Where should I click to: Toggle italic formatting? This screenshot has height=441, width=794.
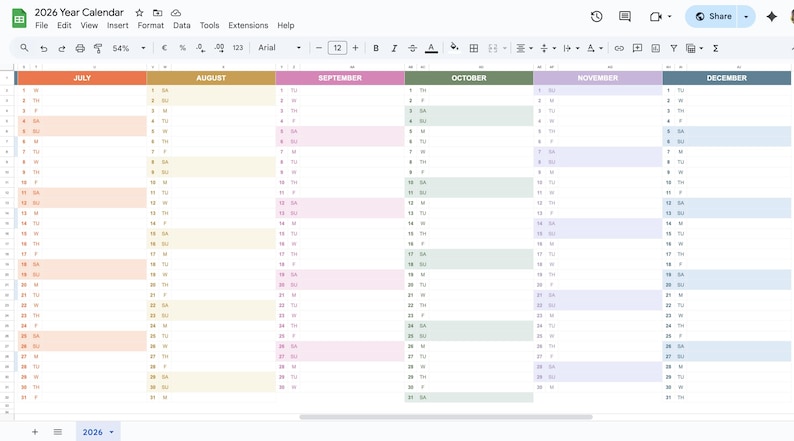click(394, 48)
